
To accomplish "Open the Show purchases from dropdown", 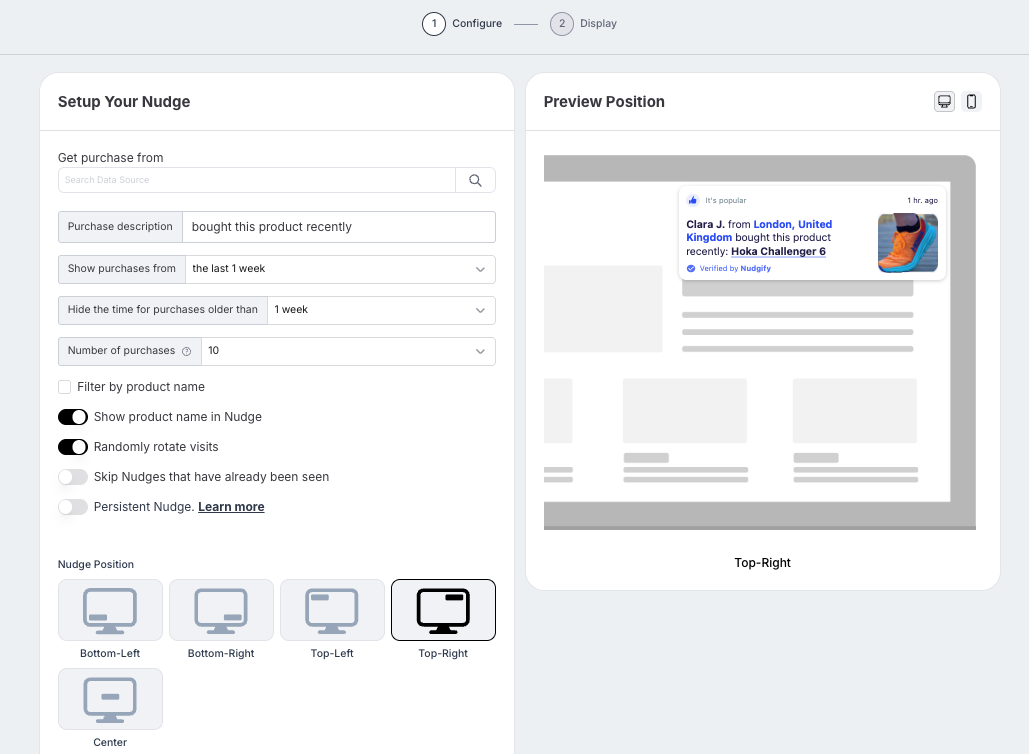I will click(340, 269).
